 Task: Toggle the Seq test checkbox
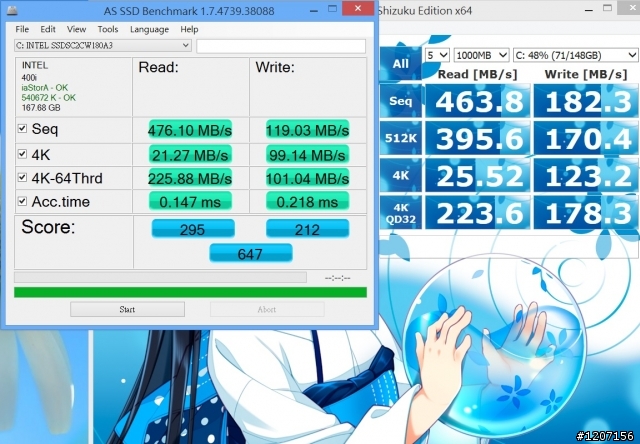tap(22, 129)
